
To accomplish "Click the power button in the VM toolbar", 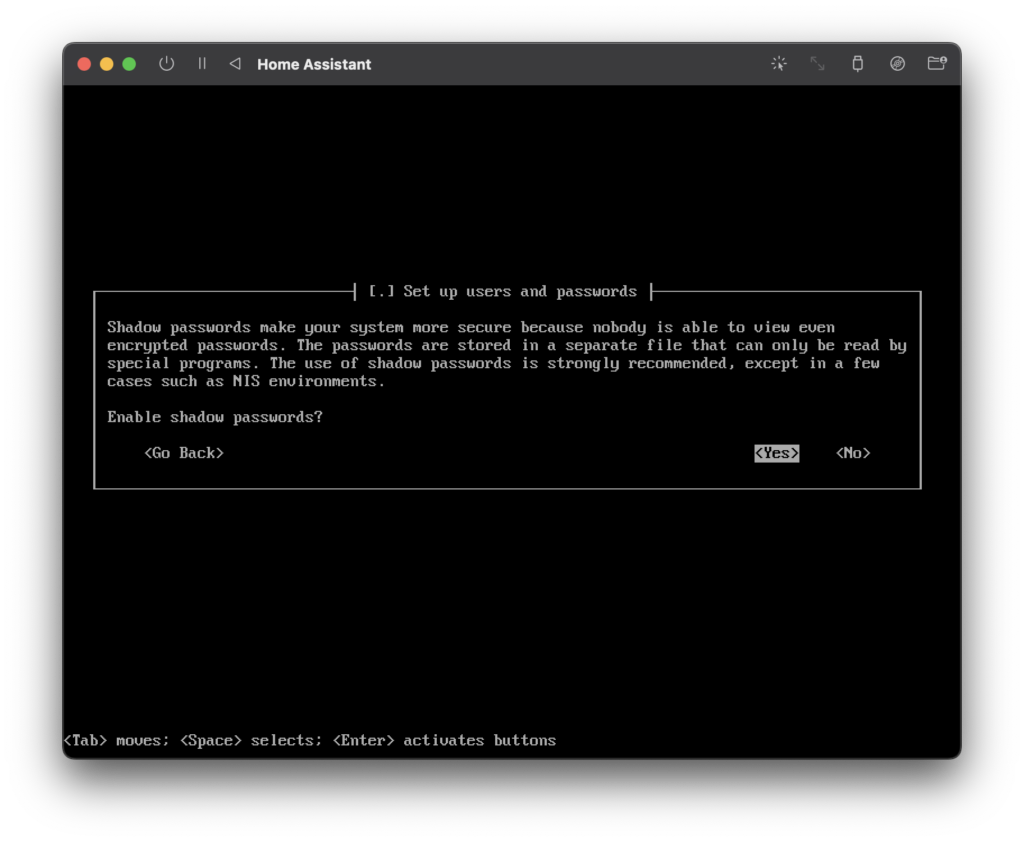I will tap(167, 64).
